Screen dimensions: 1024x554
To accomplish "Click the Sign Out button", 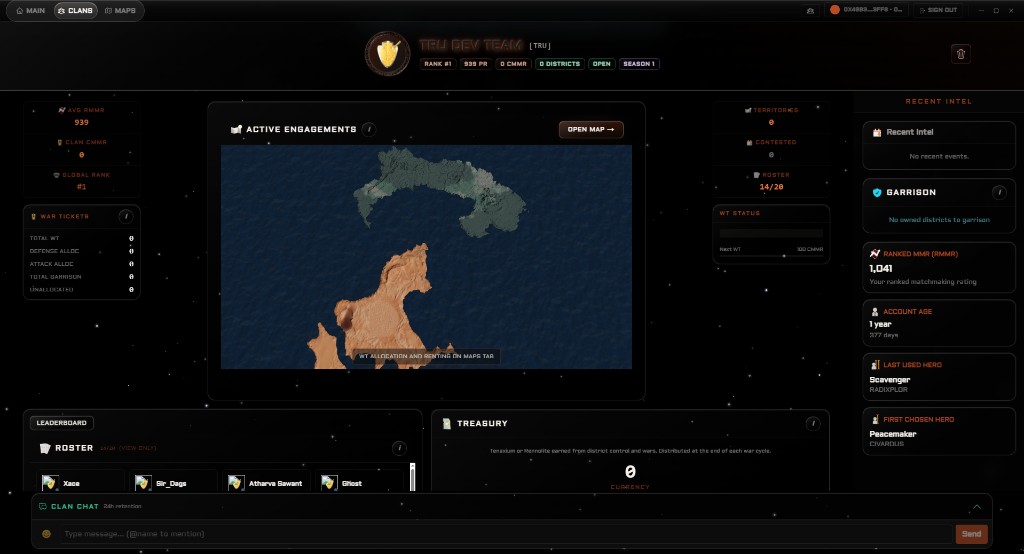I will point(936,10).
